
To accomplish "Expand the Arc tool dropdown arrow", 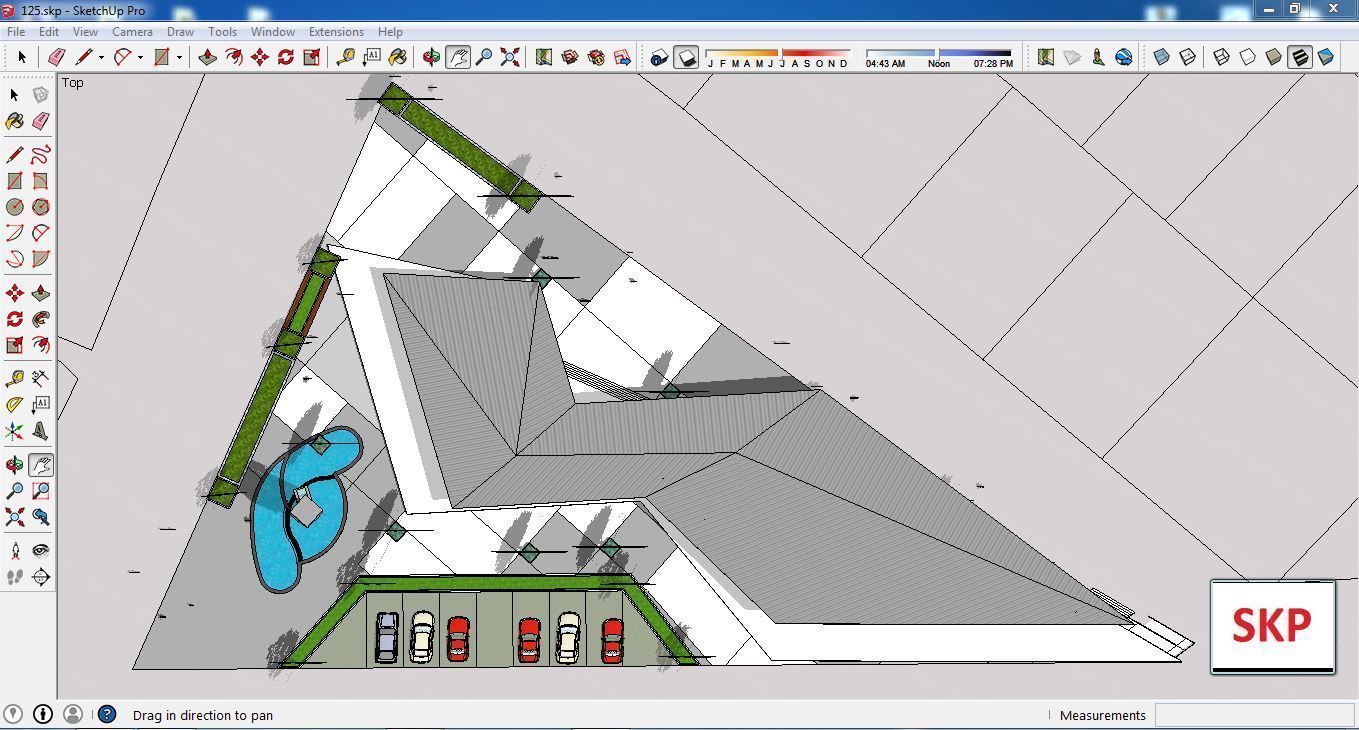I will point(140,57).
